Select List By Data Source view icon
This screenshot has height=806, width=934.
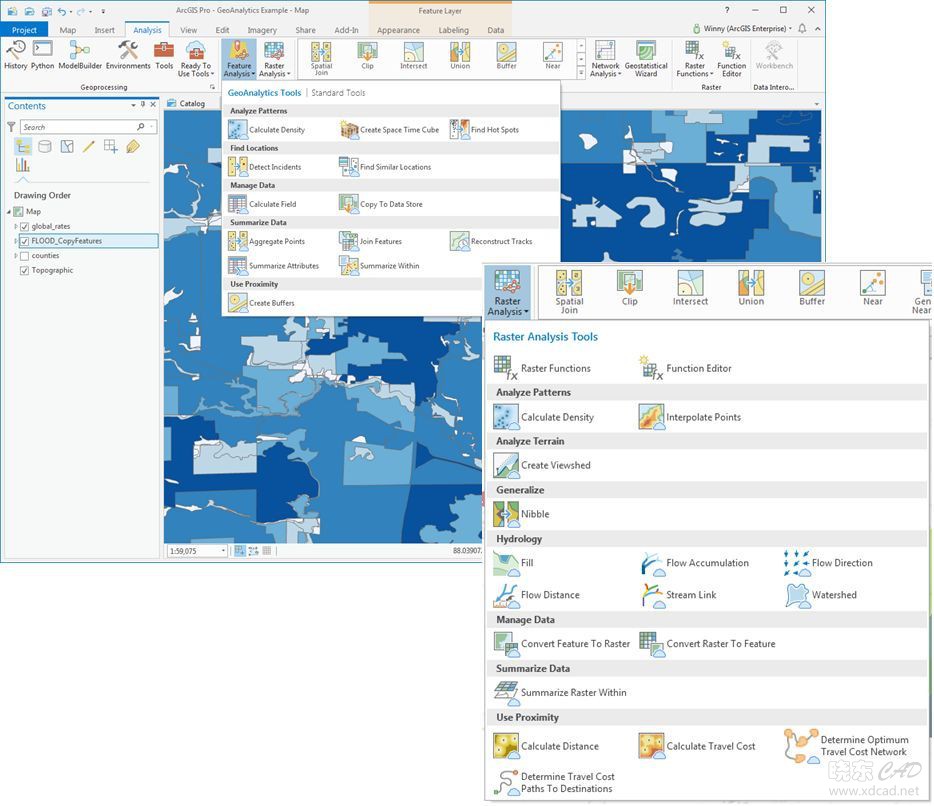pyautogui.click(x=45, y=146)
